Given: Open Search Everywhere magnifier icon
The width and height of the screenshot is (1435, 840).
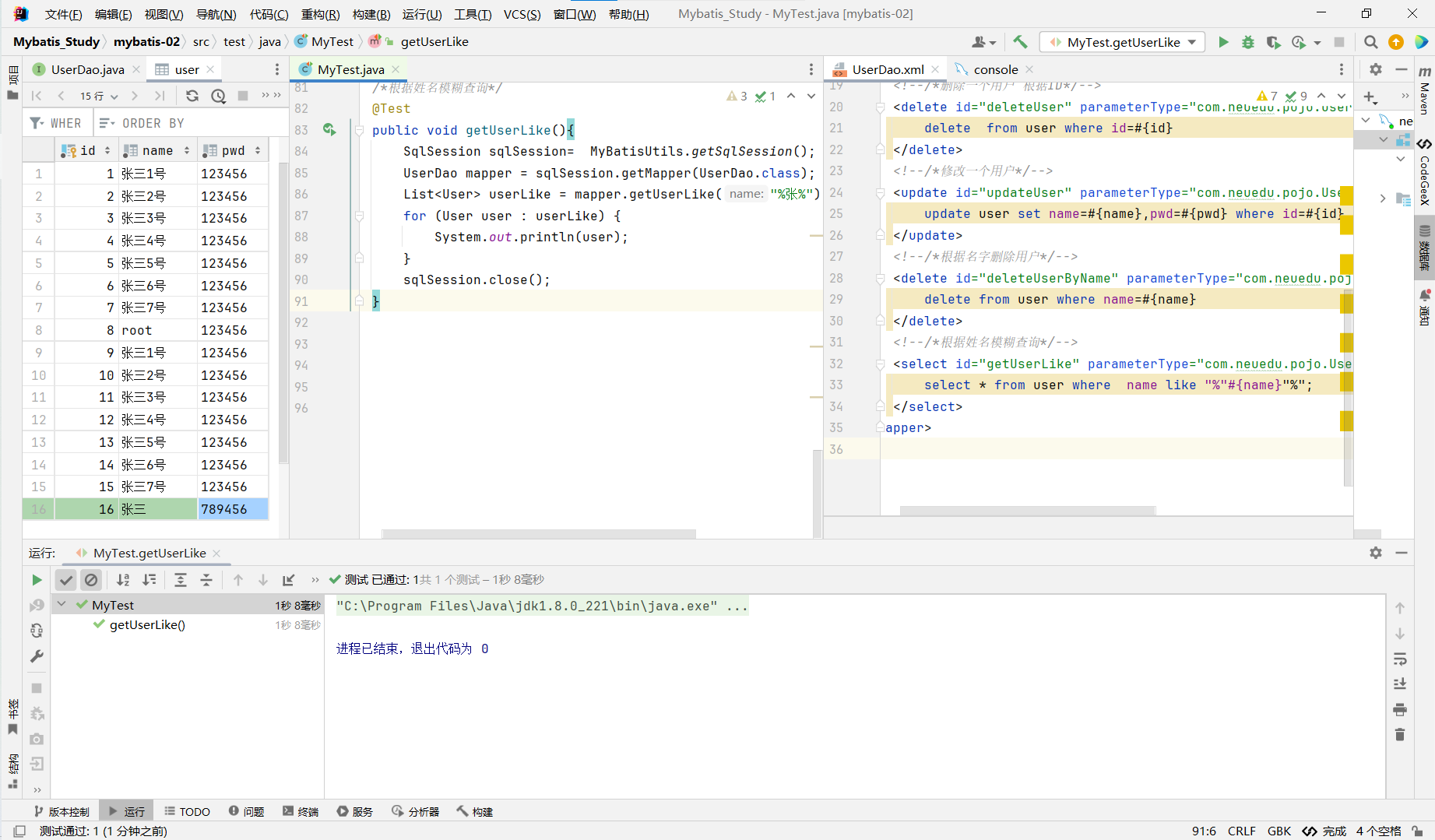Looking at the screenshot, I should coord(1371,42).
